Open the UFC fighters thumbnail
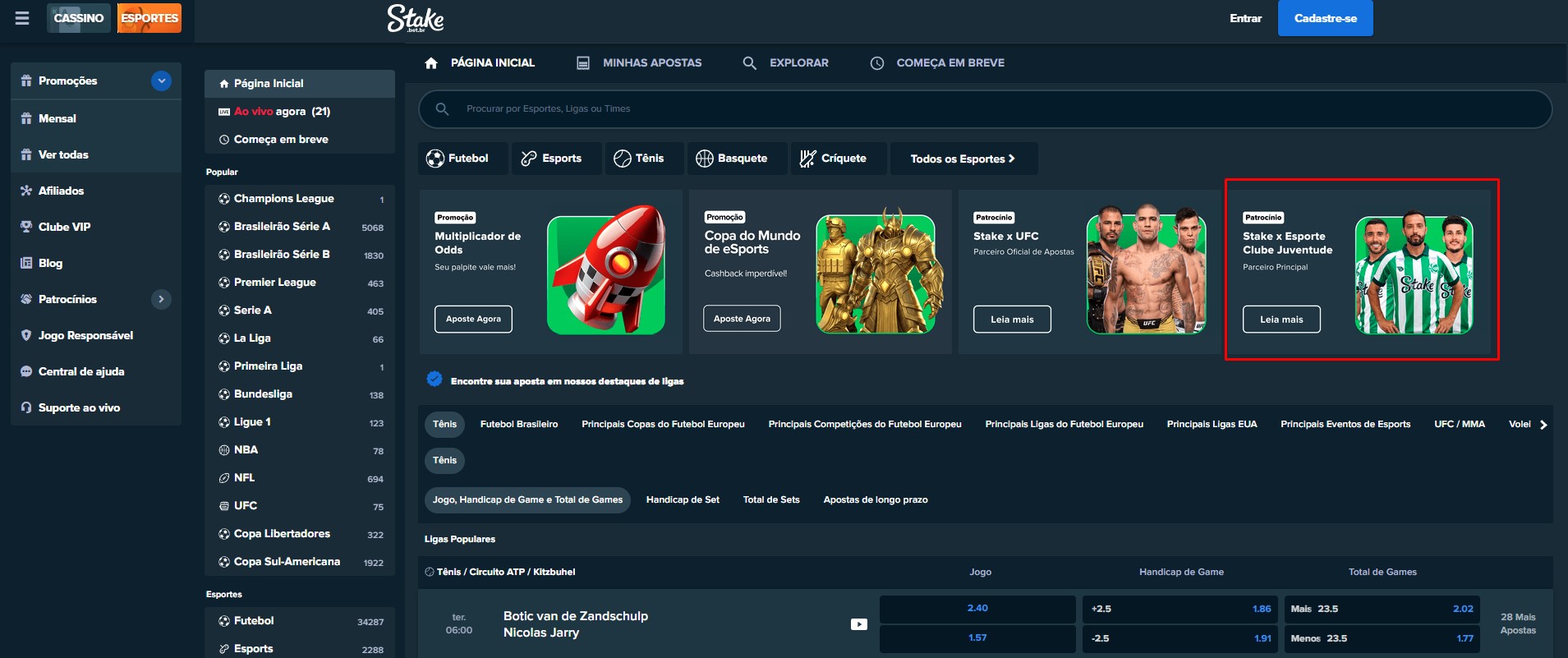1568x658 pixels. [1146, 270]
